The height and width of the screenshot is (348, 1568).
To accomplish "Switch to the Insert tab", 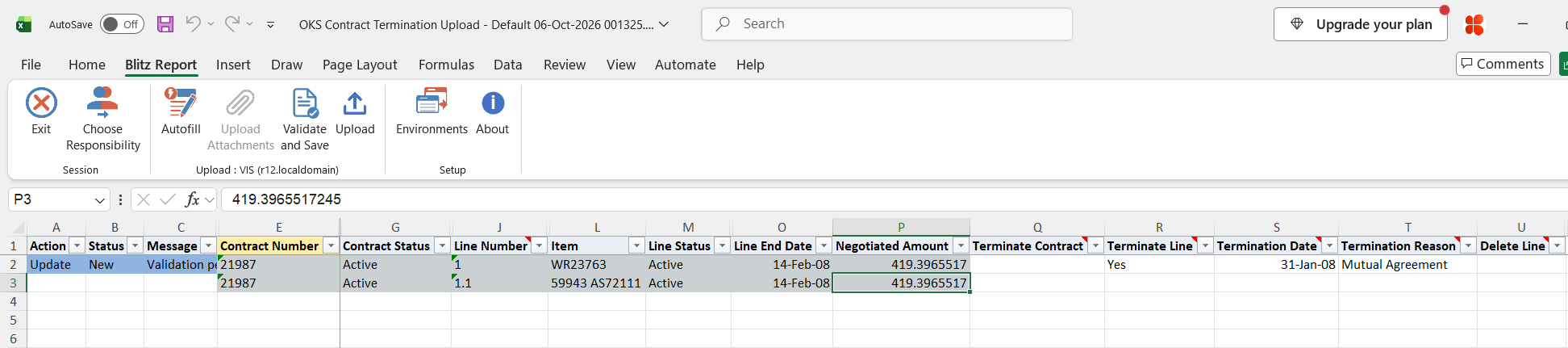I will 233,65.
